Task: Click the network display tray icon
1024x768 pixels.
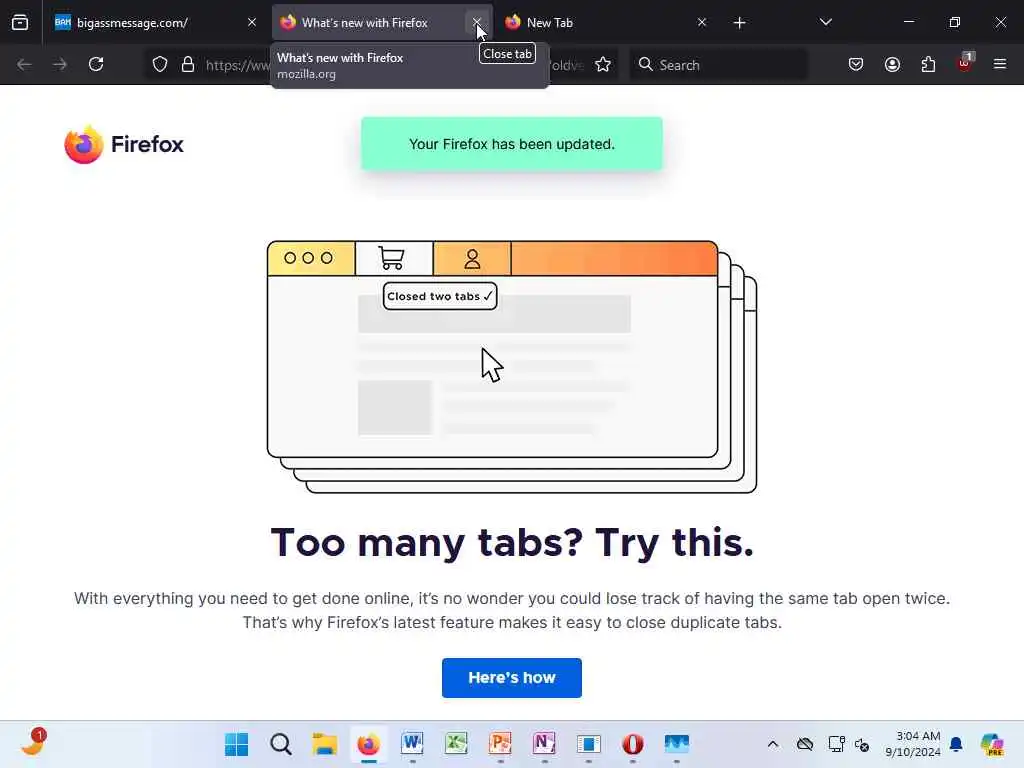Action: [836, 744]
